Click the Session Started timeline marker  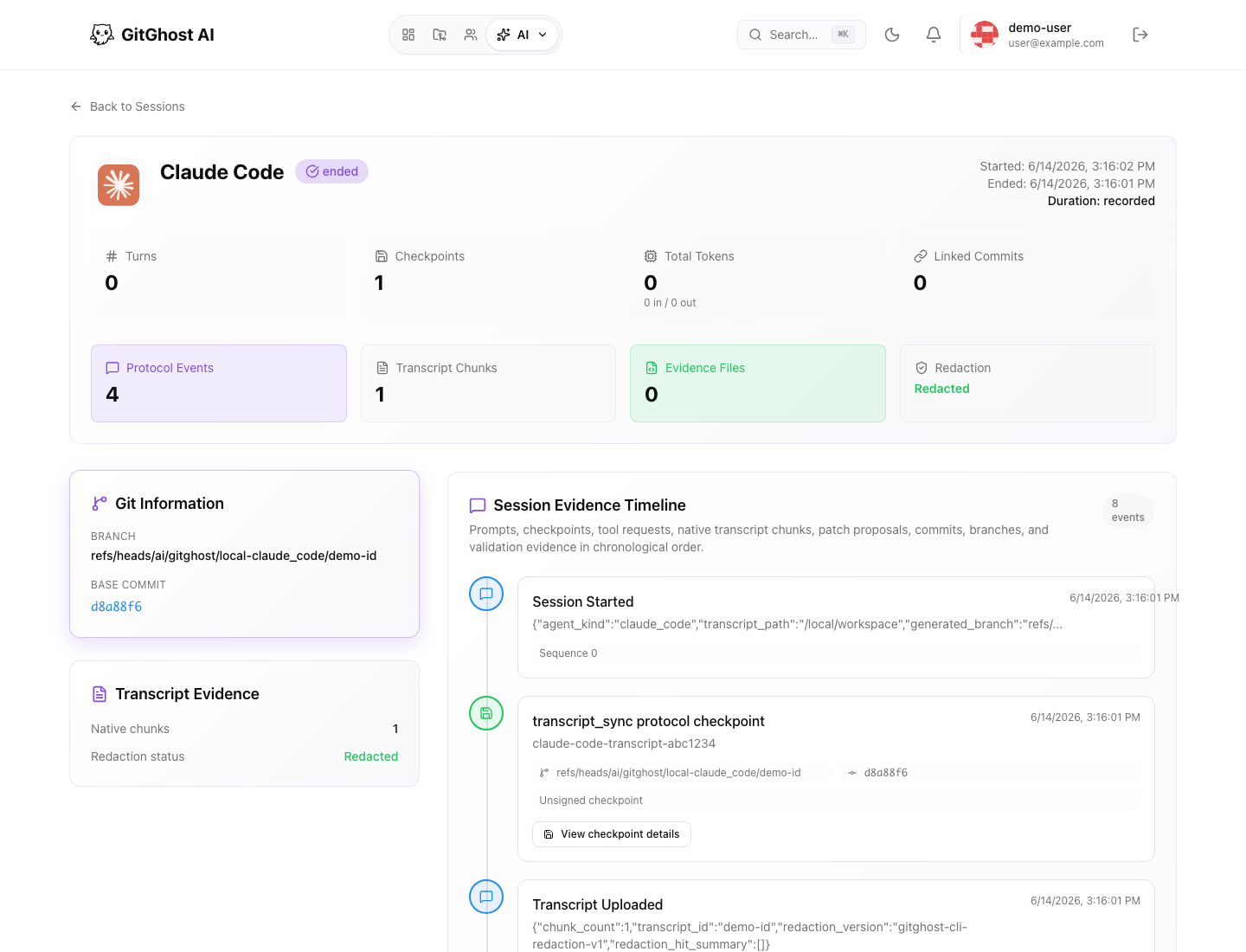pyautogui.click(x=486, y=594)
